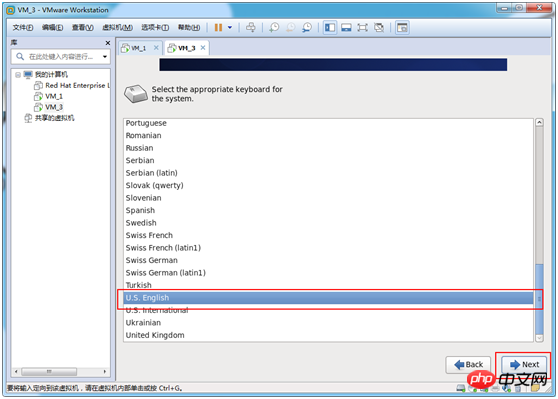Take a snapshot of this virtual machine
The image size is (558, 399).
pos(274,27)
